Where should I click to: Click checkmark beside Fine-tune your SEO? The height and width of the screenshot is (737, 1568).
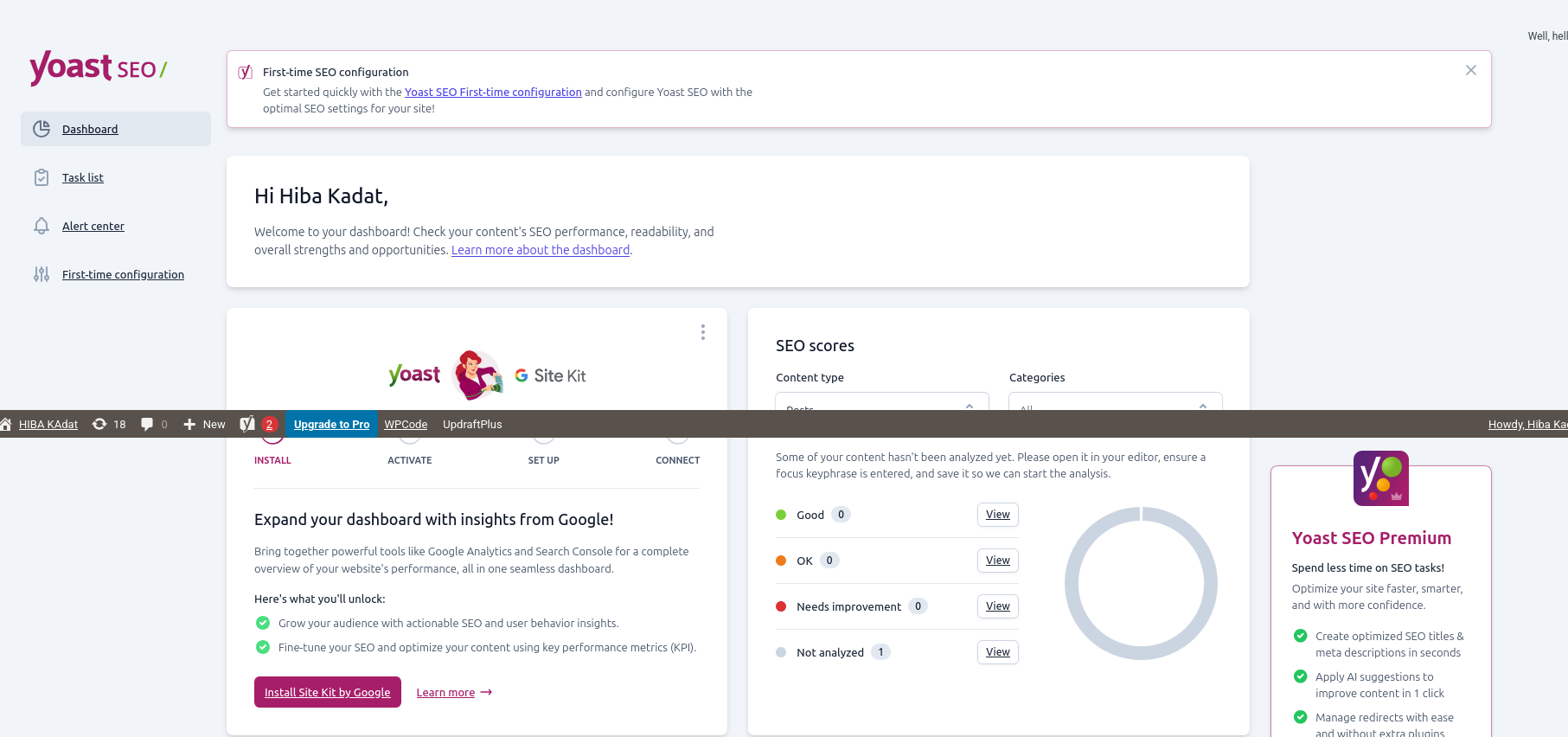[263, 647]
